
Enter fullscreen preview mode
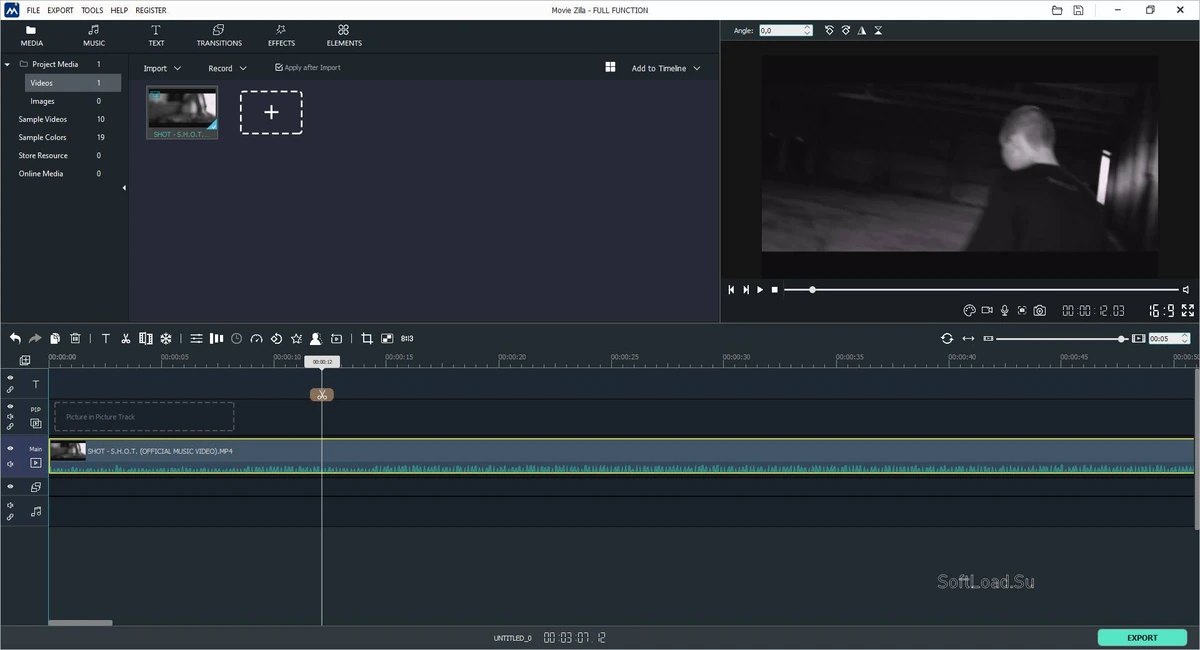click(1188, 310)
